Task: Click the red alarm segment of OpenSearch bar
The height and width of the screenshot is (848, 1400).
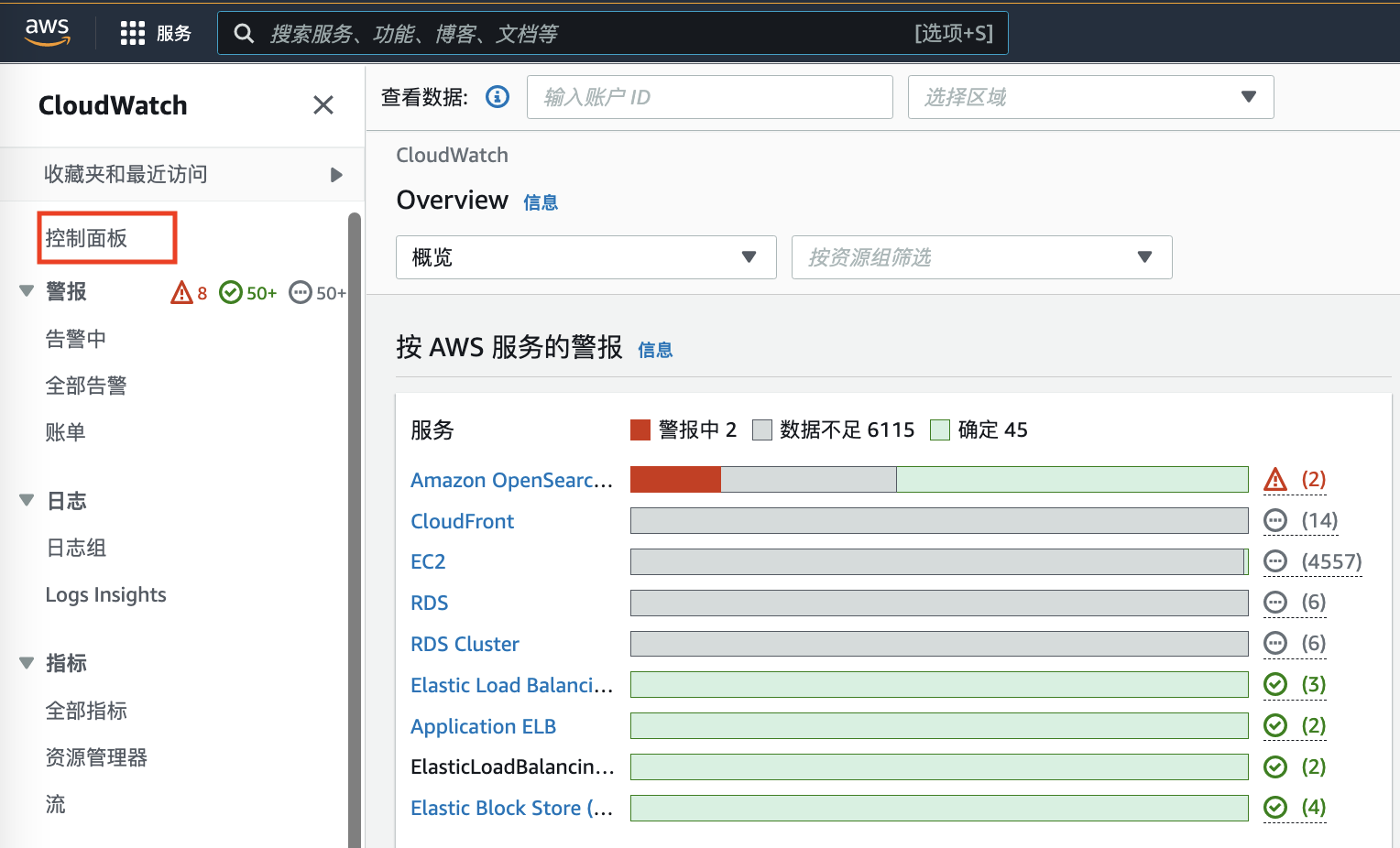Action: (675, 480)
